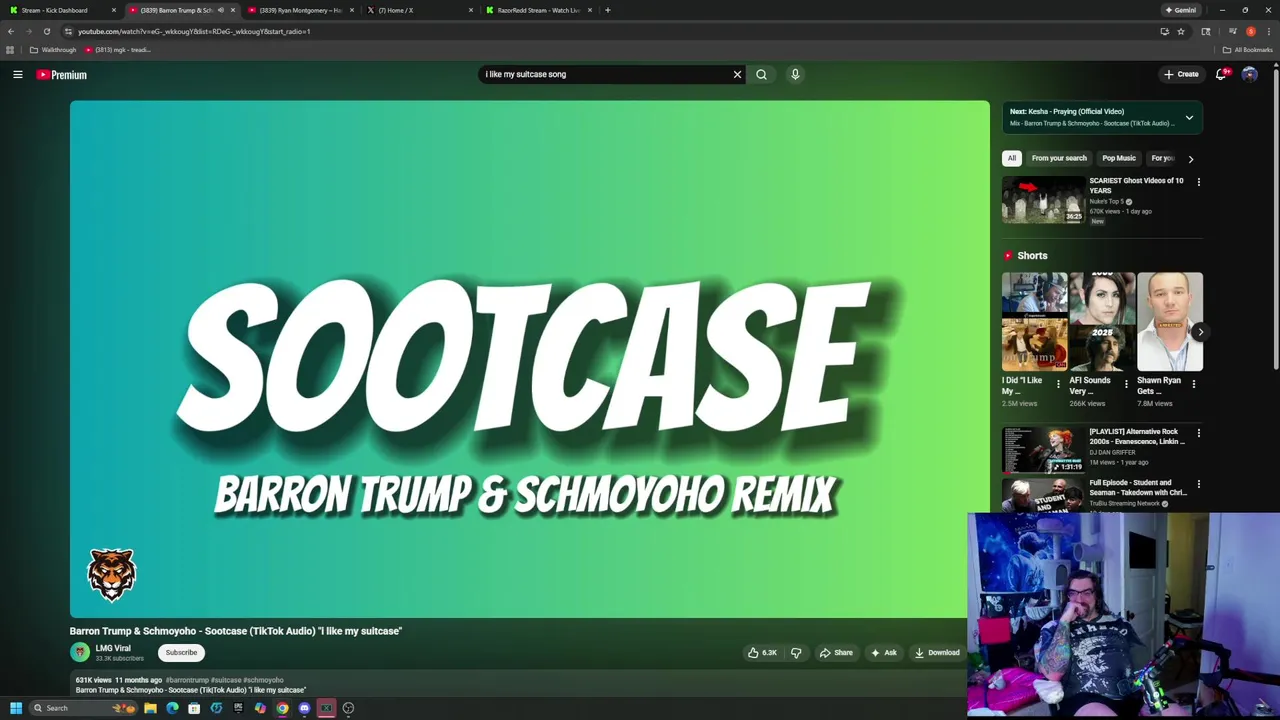Open the LMG Viral channel avatar
This screenshot has width=1280, height=720.
(x=80, y=652)
